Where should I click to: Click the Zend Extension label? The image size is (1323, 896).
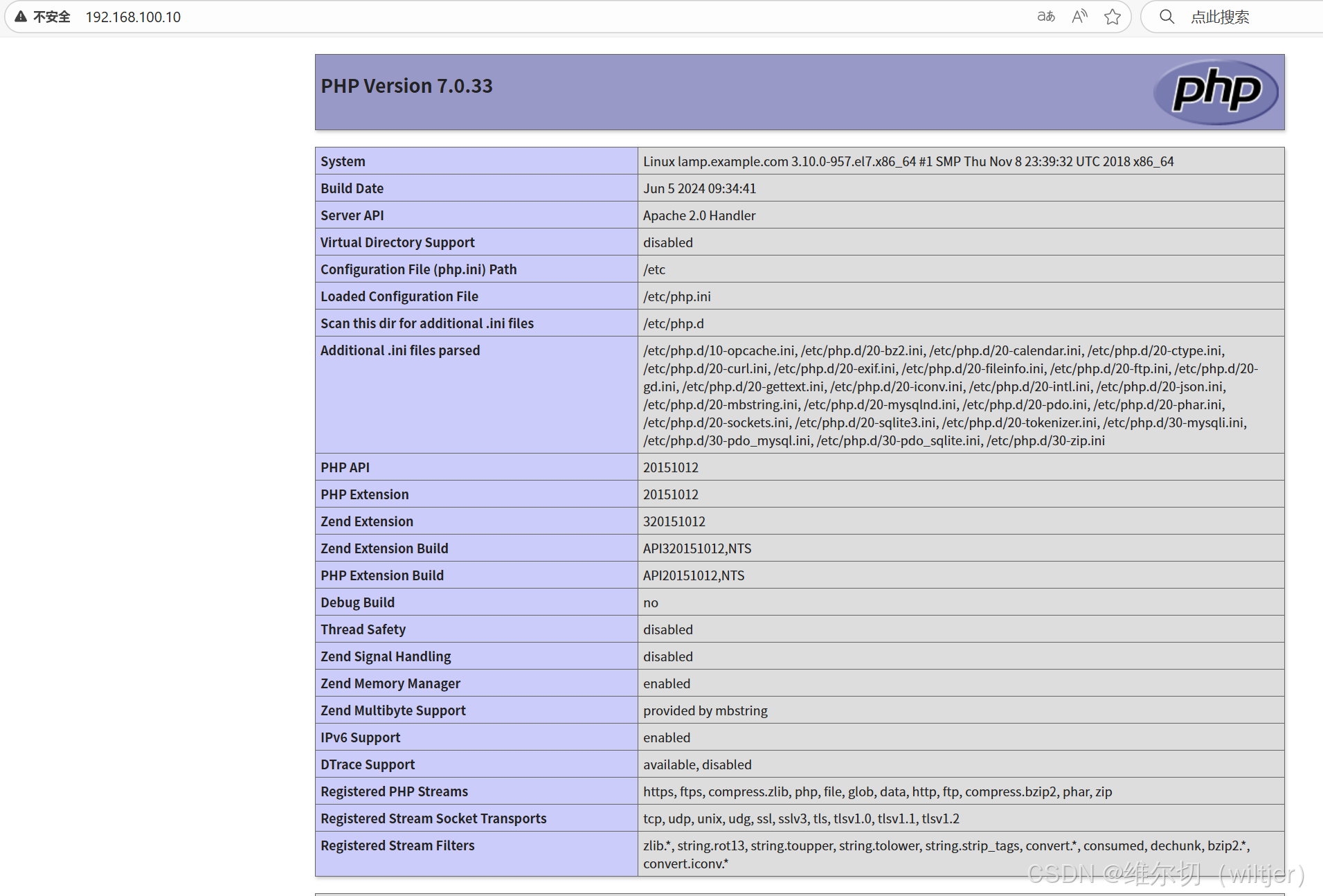[366, 521]
